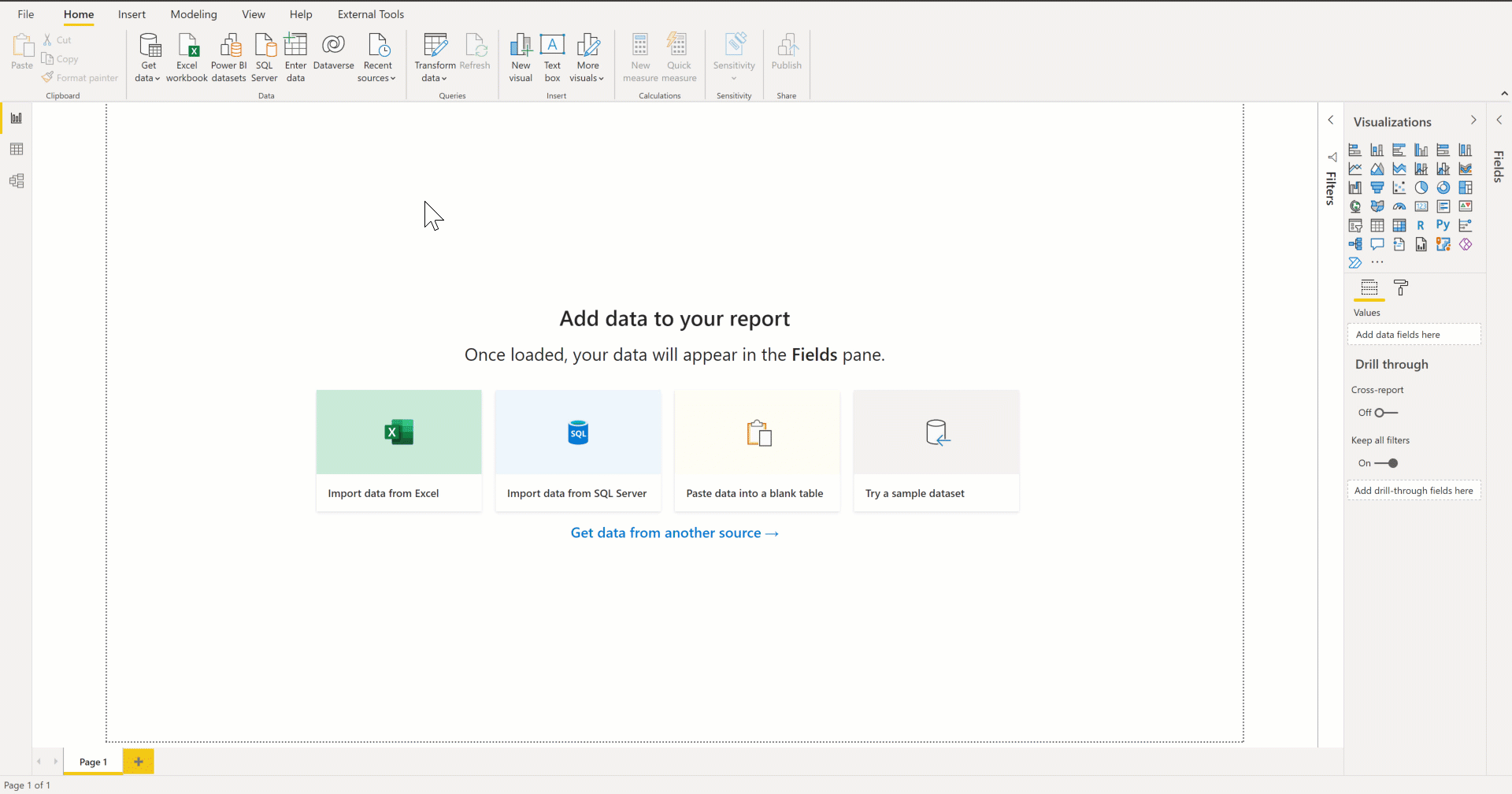Select the Power Automate visual

pyautogui.click(x=1354, y=263)
